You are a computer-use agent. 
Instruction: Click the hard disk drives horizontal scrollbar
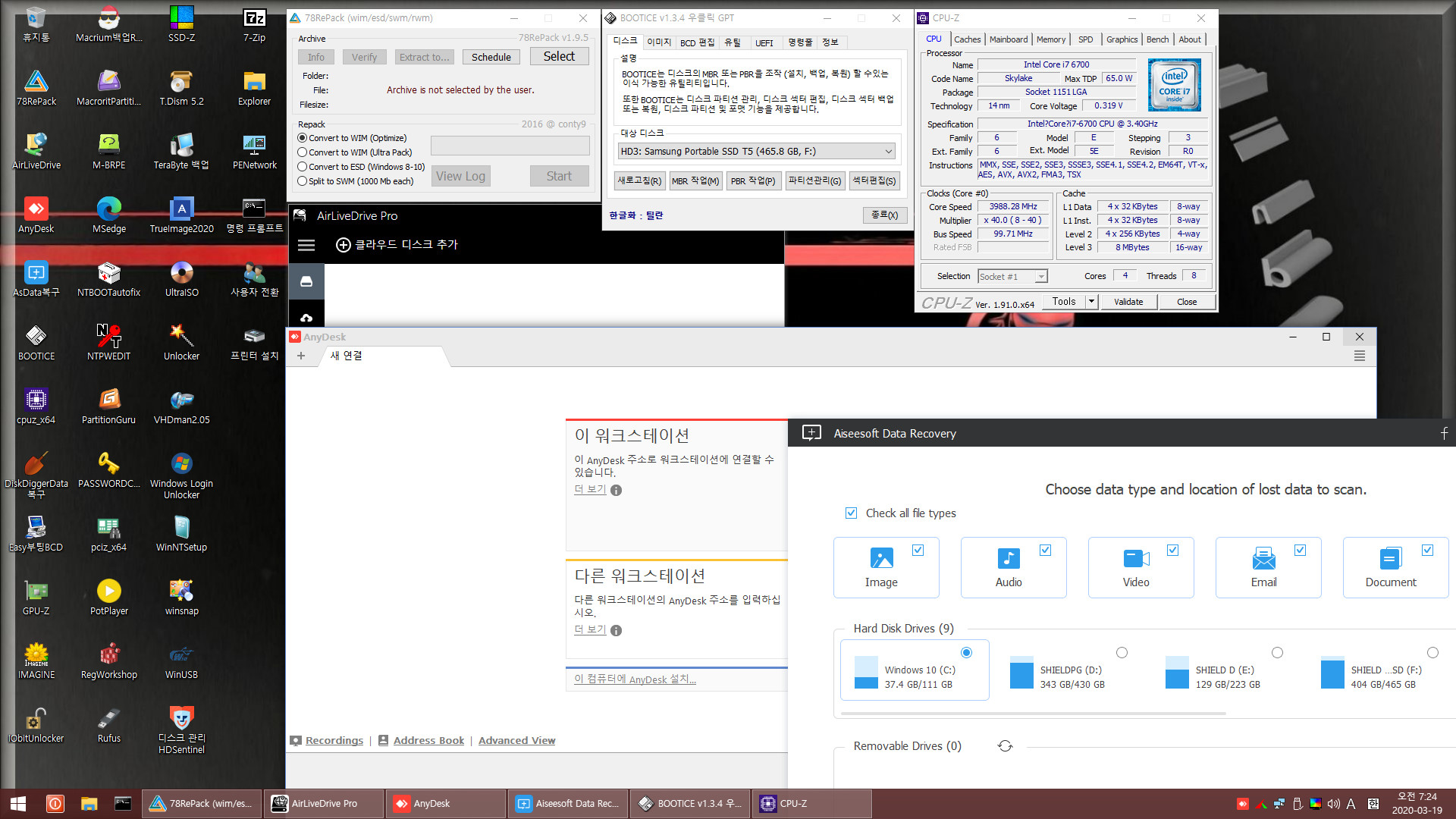pos(1033,714)
